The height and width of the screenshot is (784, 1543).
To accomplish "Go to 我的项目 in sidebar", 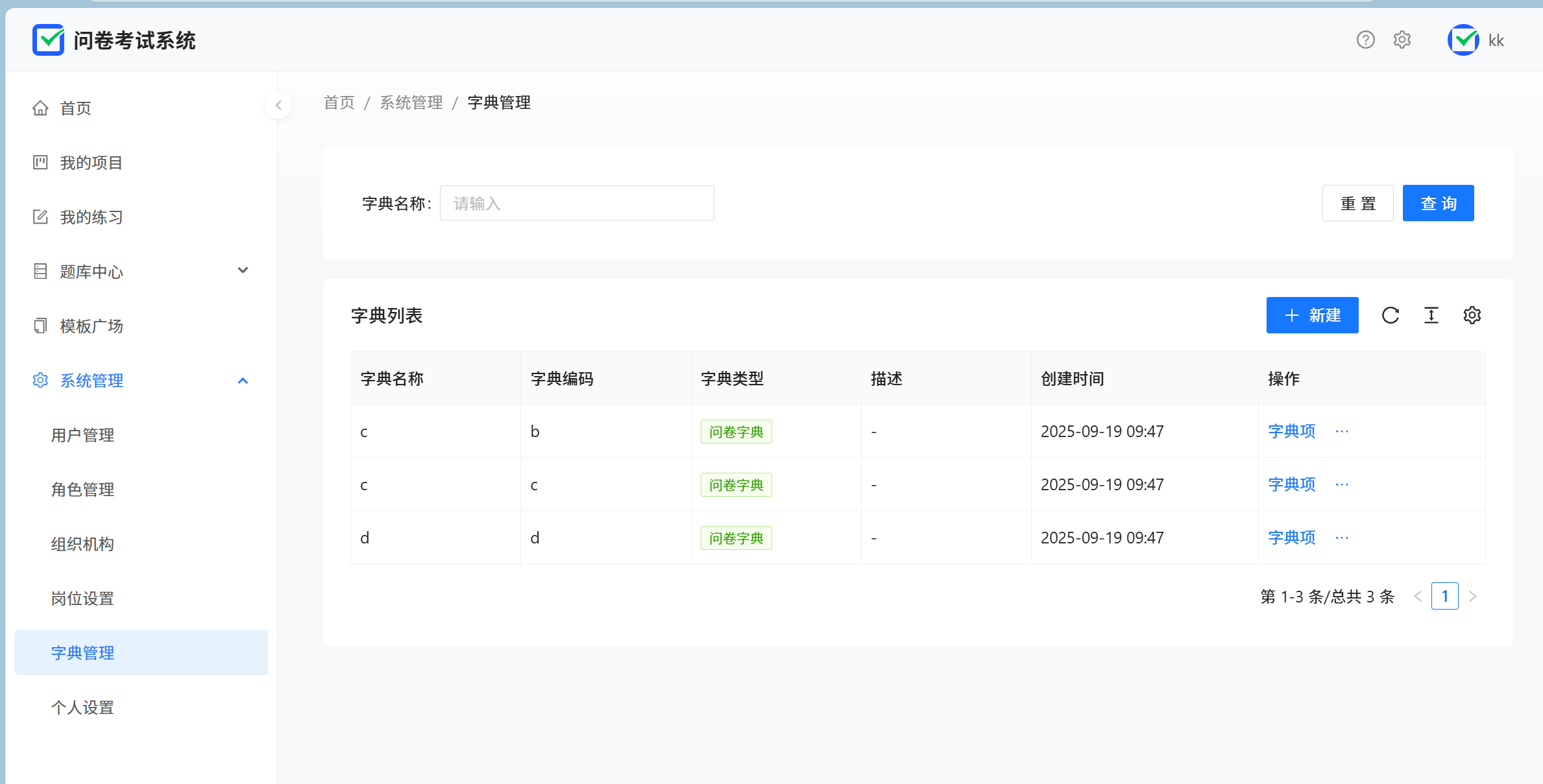I will click(x=91, y=163).
